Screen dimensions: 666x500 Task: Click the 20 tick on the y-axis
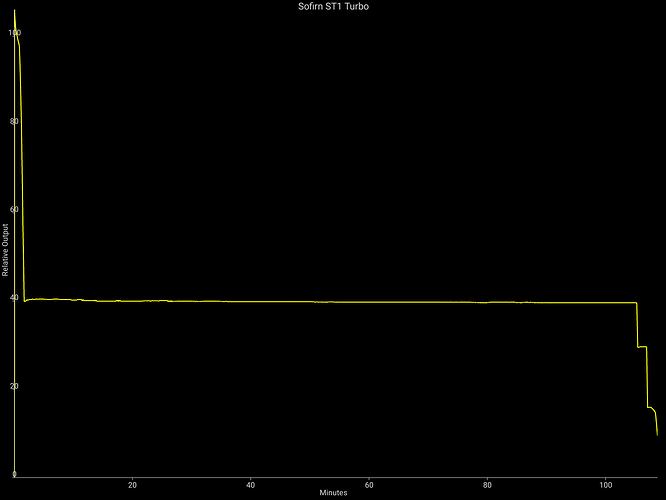pyautogui.click(x=14, y=386)
